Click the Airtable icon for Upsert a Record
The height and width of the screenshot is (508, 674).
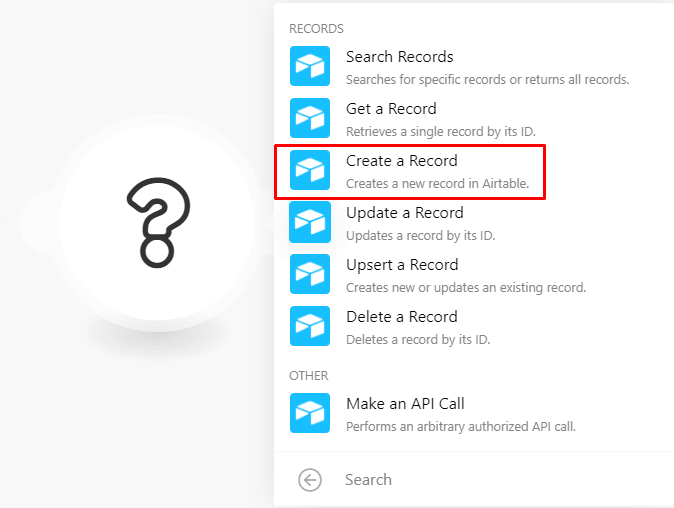[x=310, y=274]
